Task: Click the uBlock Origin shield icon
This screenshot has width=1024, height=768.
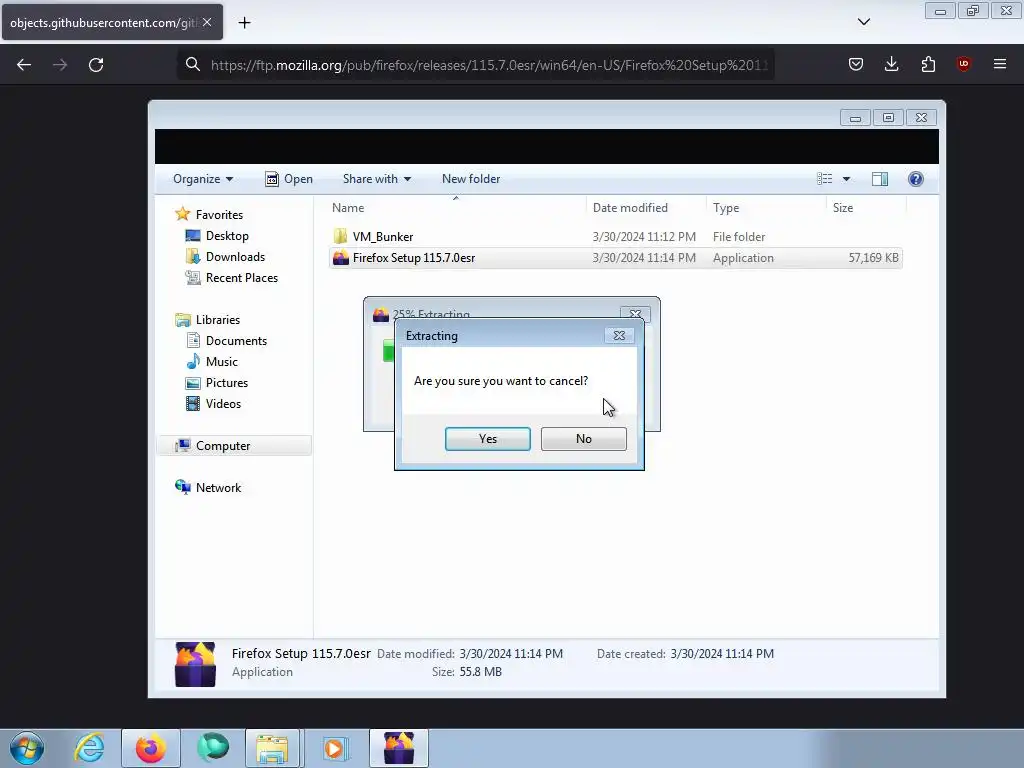Action: pyautogui.click(x=963, y=64)
